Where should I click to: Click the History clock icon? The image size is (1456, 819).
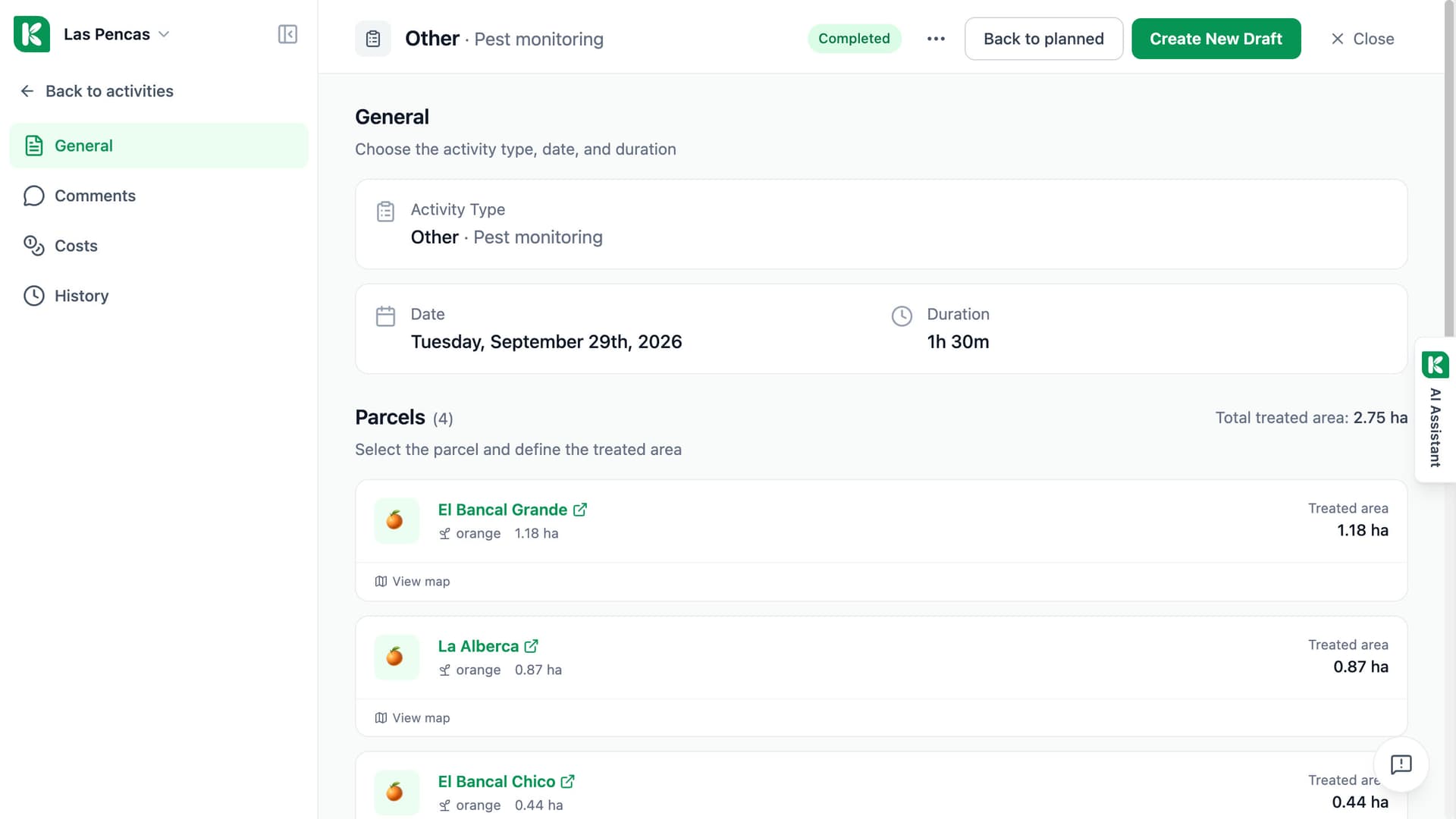tap(34, 296)
